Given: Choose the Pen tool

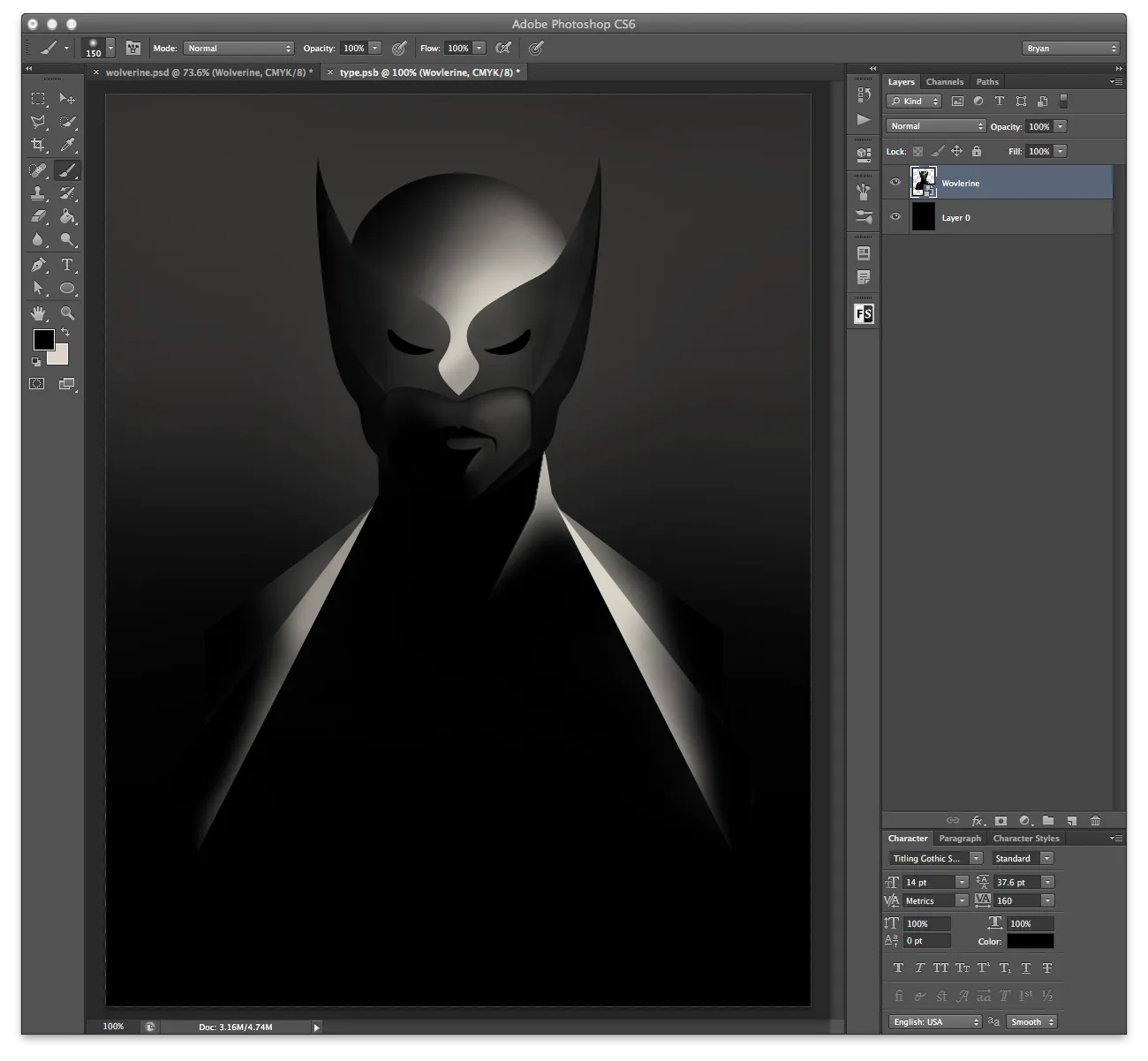Looking at the screenshot, I should 38,265.
